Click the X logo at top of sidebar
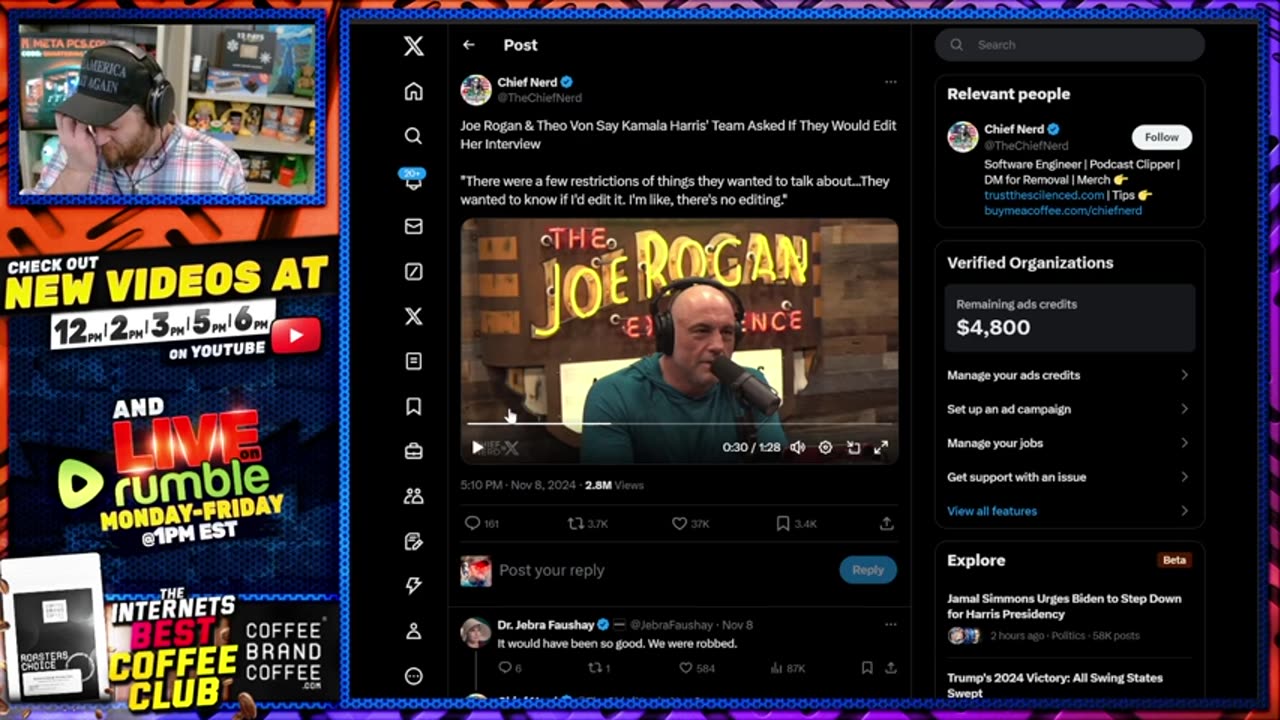The image size is (1280, 720). (x=414, y=46)
